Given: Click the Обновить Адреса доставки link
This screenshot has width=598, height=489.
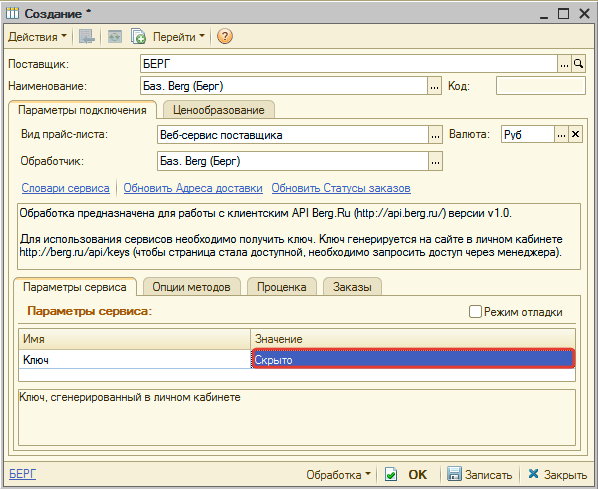Looking at the screenshot, I should coord(193,188).
